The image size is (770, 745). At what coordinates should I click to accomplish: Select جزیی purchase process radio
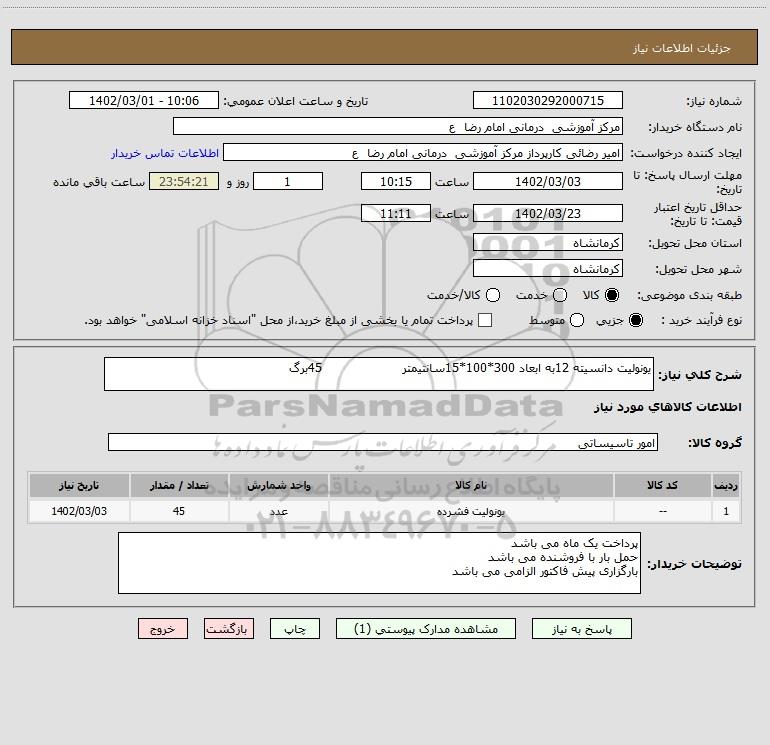636,320
